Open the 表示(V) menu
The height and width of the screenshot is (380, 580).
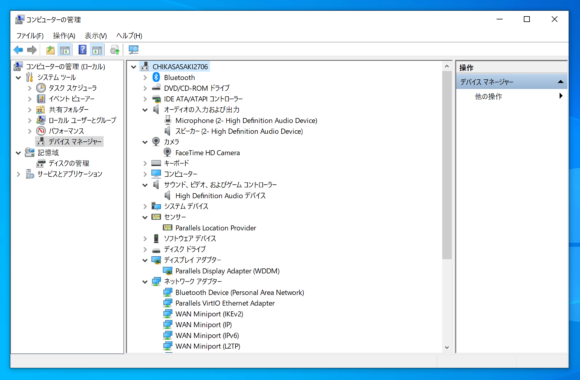96,36
